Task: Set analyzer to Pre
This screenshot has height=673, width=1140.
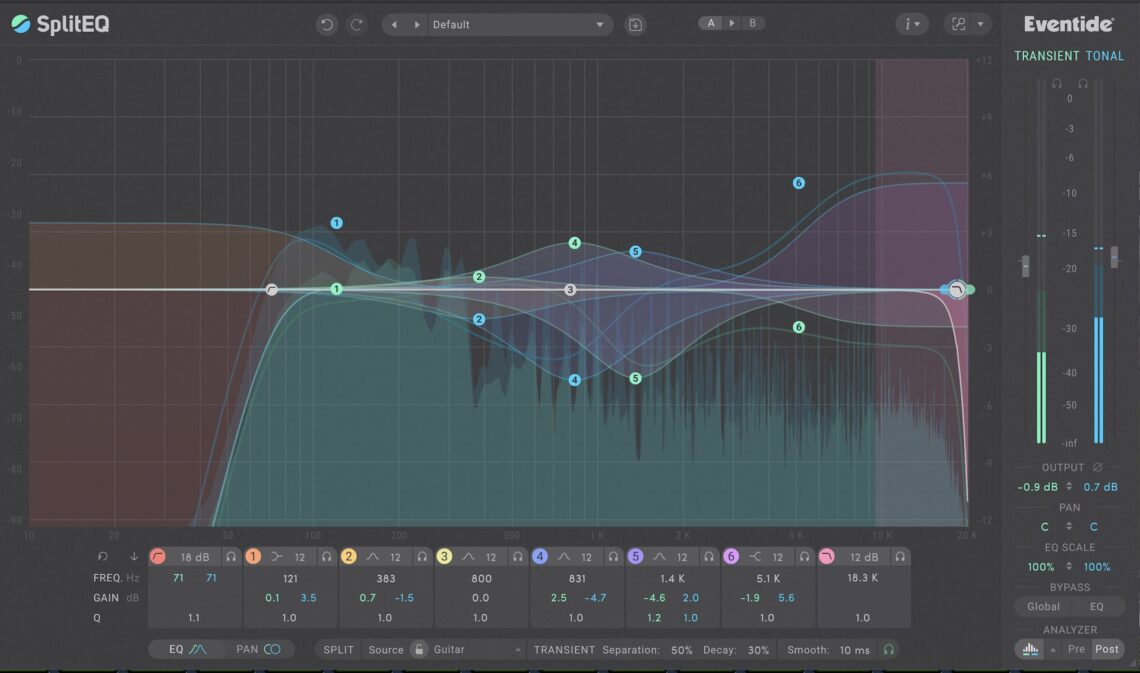Action: [x=1076, y=649]
